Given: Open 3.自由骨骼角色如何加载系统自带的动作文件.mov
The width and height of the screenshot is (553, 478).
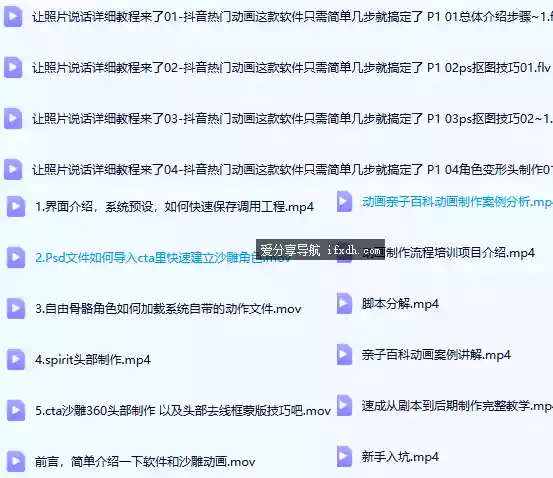Looking at the screenshot, I should click(168, 309).
